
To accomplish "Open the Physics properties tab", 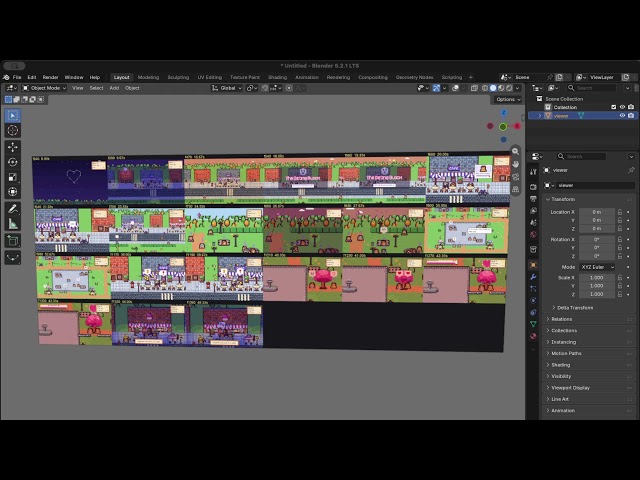I will click(533, 300).
